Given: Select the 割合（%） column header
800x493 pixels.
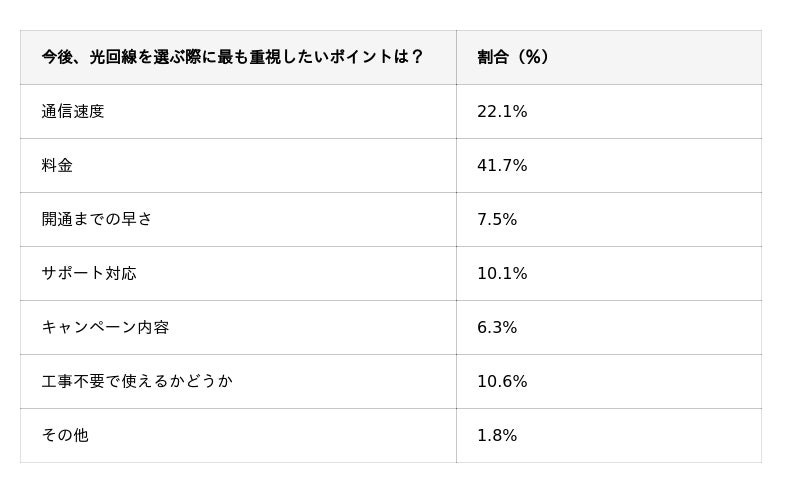Looking at the screenshot, I should tap(513, 57).
